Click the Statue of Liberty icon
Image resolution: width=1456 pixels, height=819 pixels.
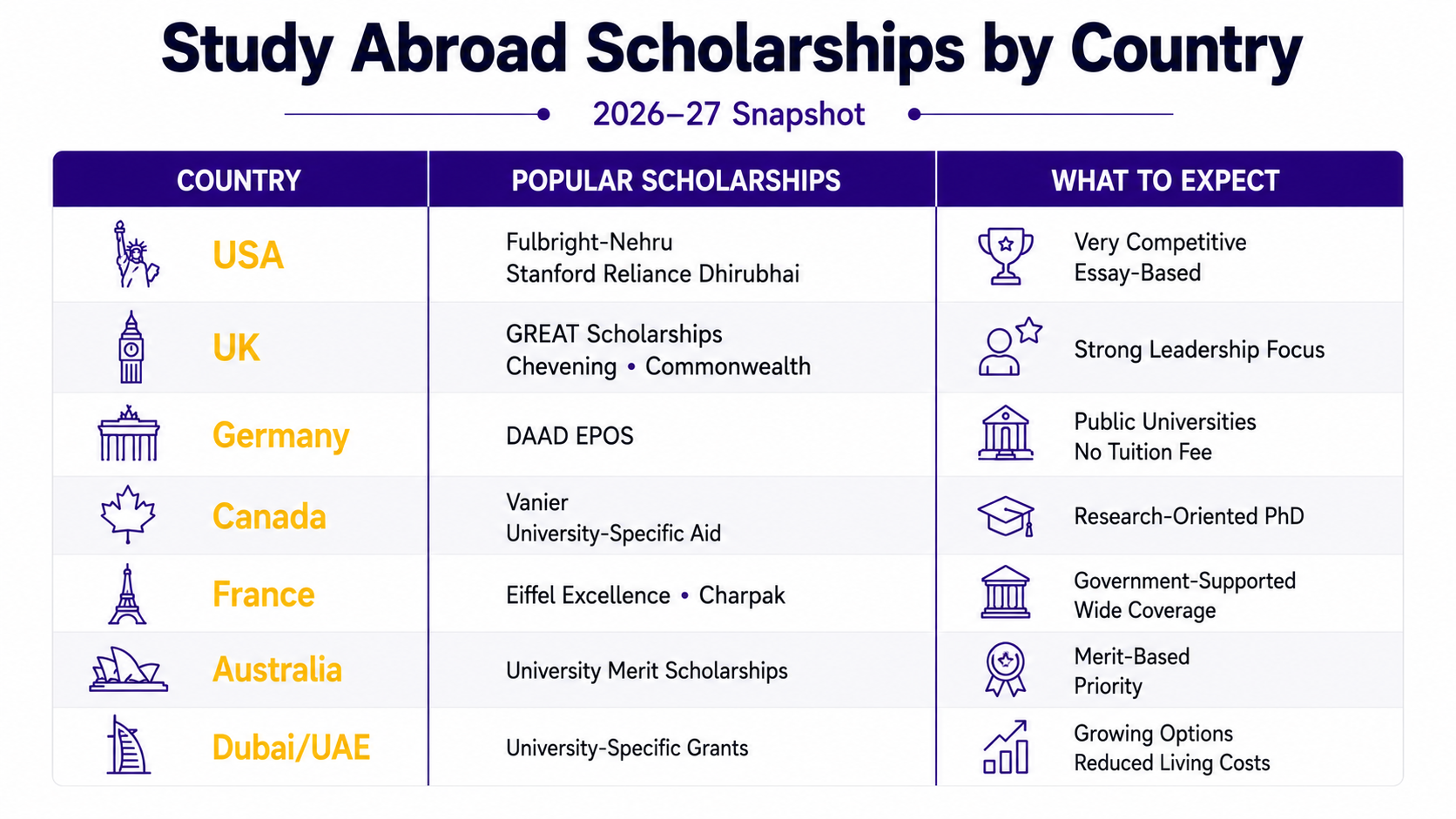coord(136,254)
